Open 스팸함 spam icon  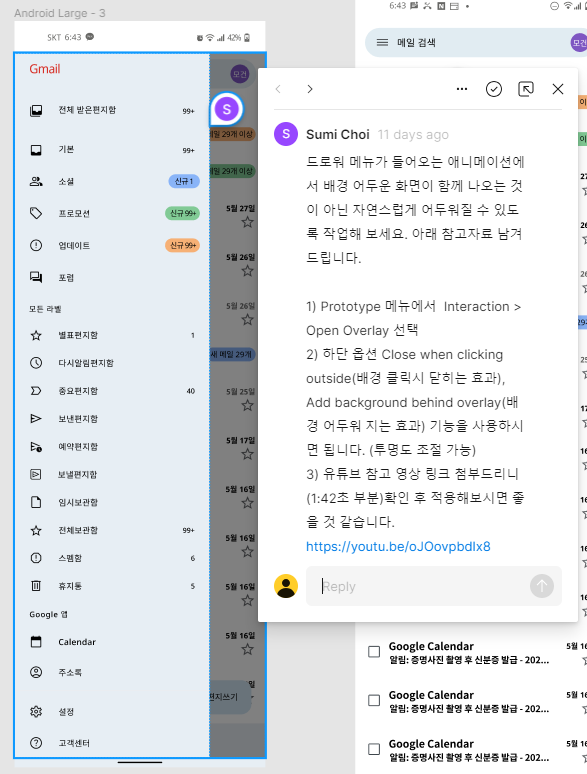pyautogui.click(x=36, y=558)
